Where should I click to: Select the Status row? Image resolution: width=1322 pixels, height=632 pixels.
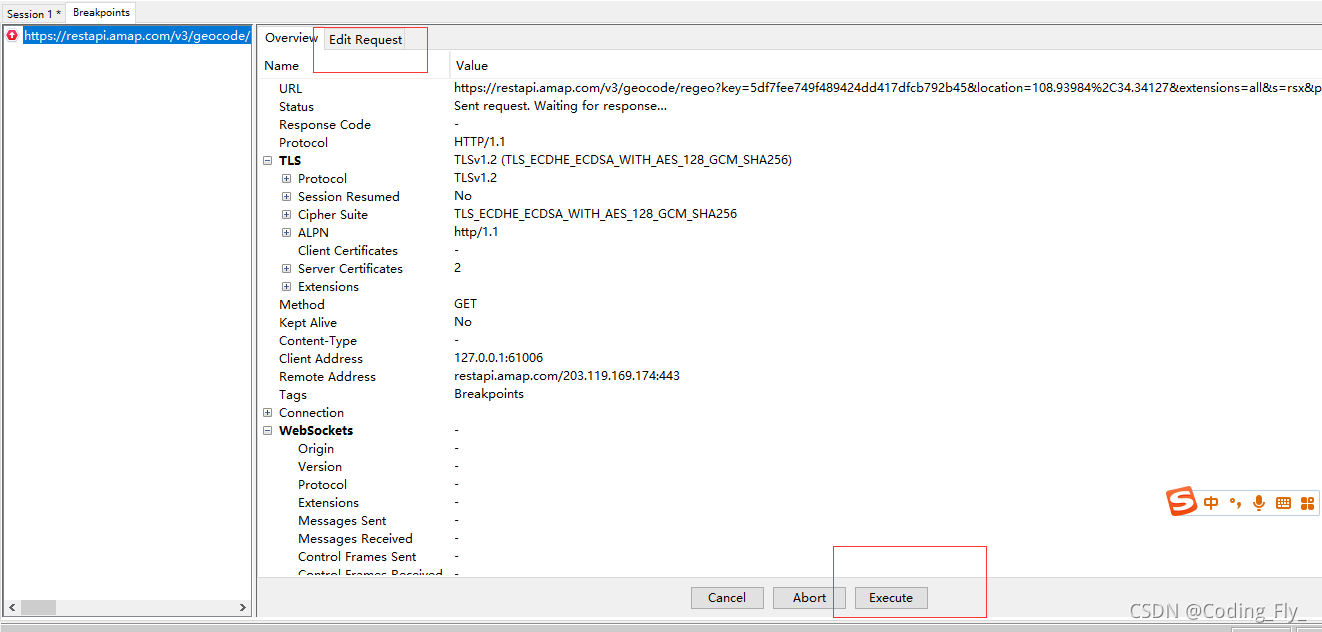coord(790,107)
